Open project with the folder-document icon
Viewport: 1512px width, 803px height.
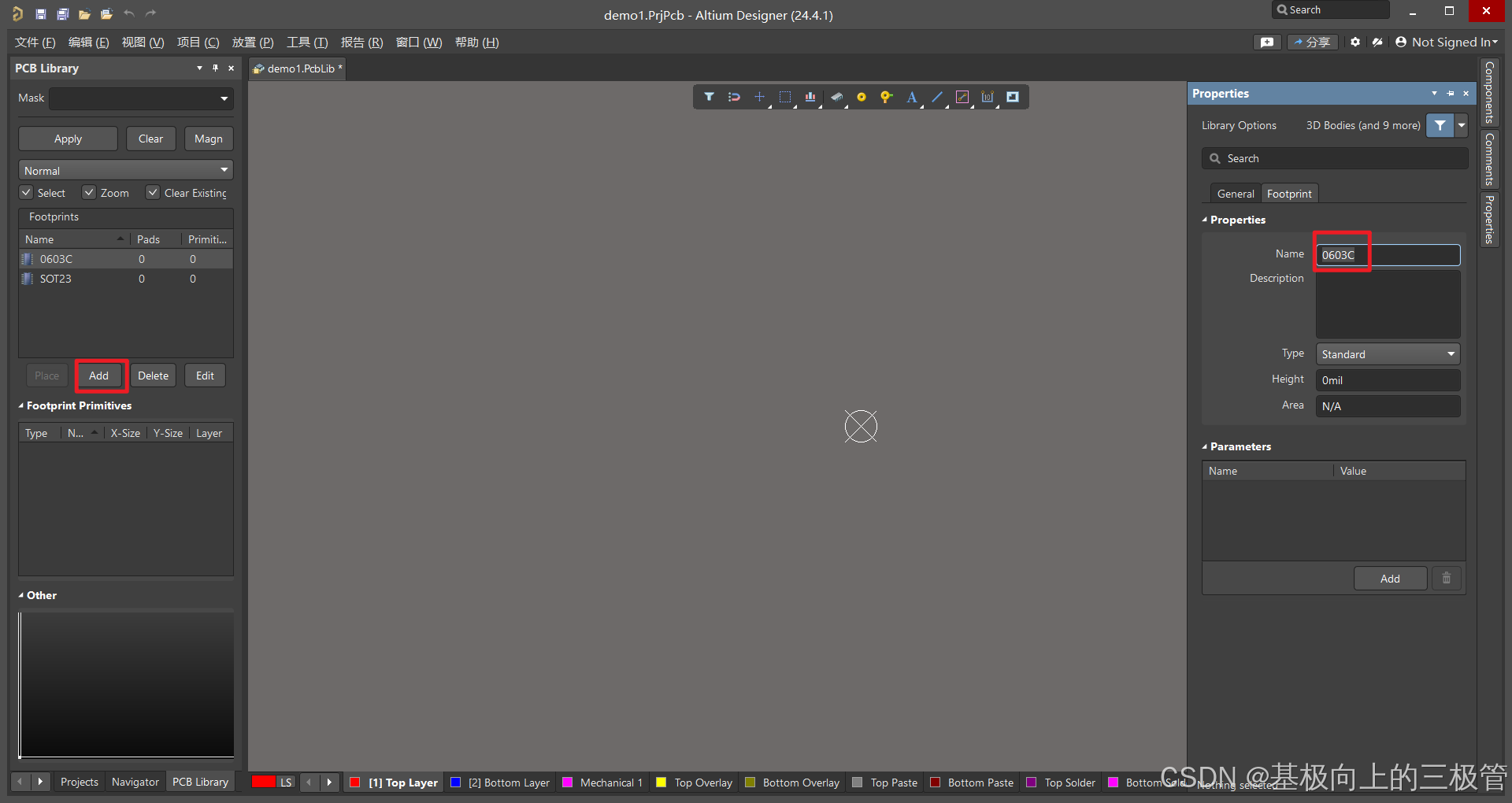(x=107, y=14)
